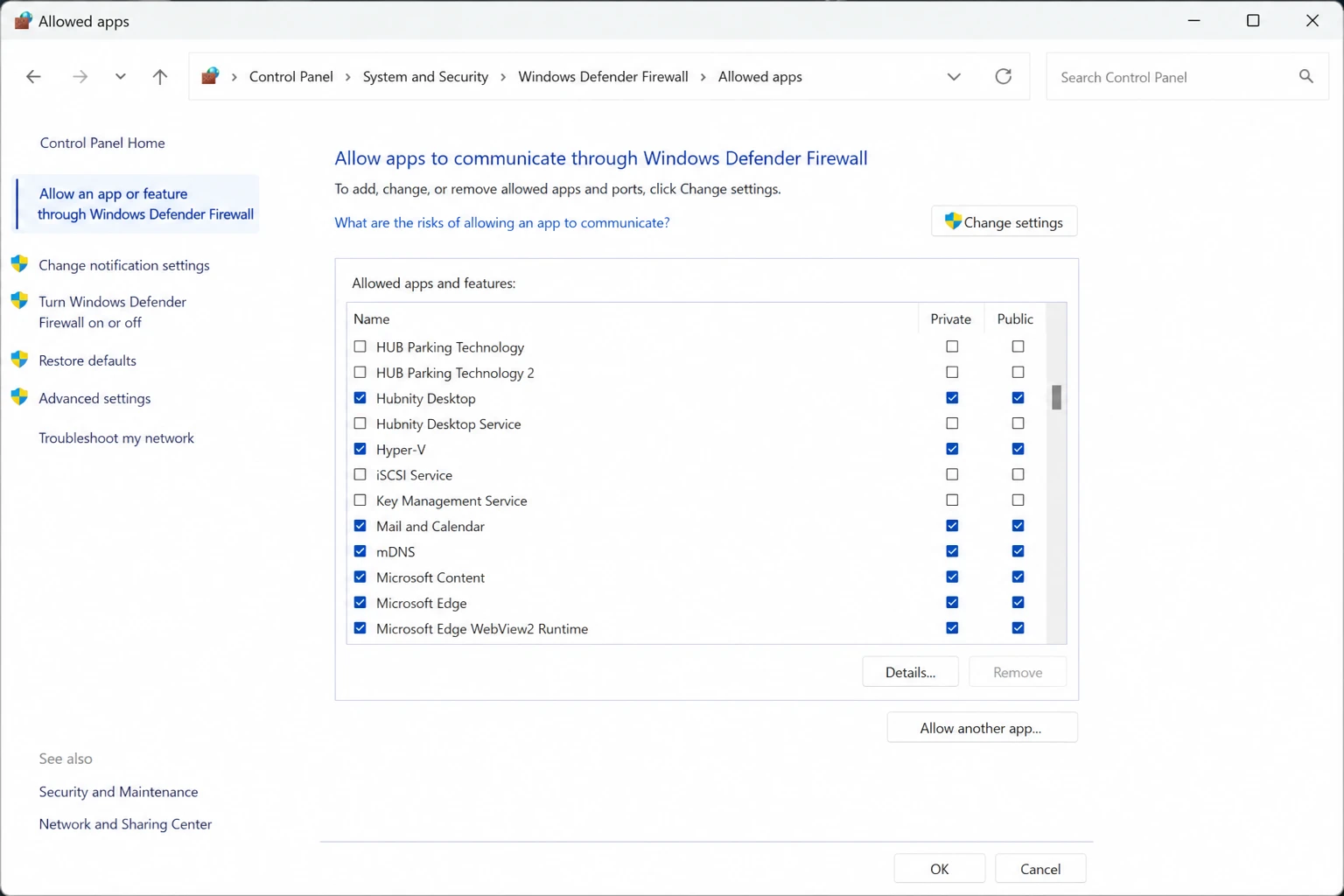This screenshot has height=896, width=1344.
Task: Toggle Private checkbox for Hubnity Desktop Service
Action: 952,423
